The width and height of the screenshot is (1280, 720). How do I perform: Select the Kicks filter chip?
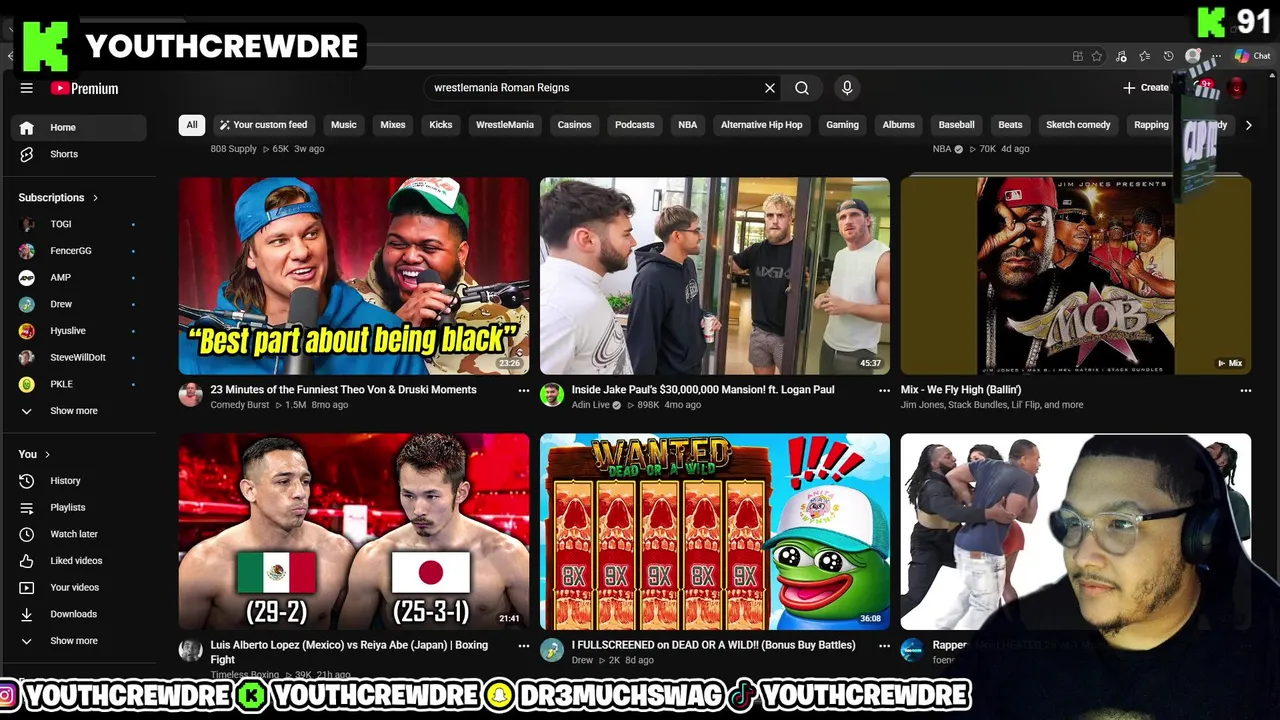click(441, 125)
